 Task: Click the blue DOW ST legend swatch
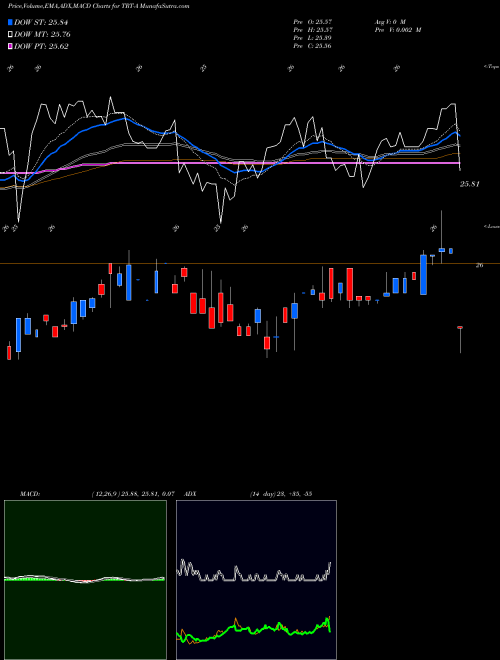(10, 22)
